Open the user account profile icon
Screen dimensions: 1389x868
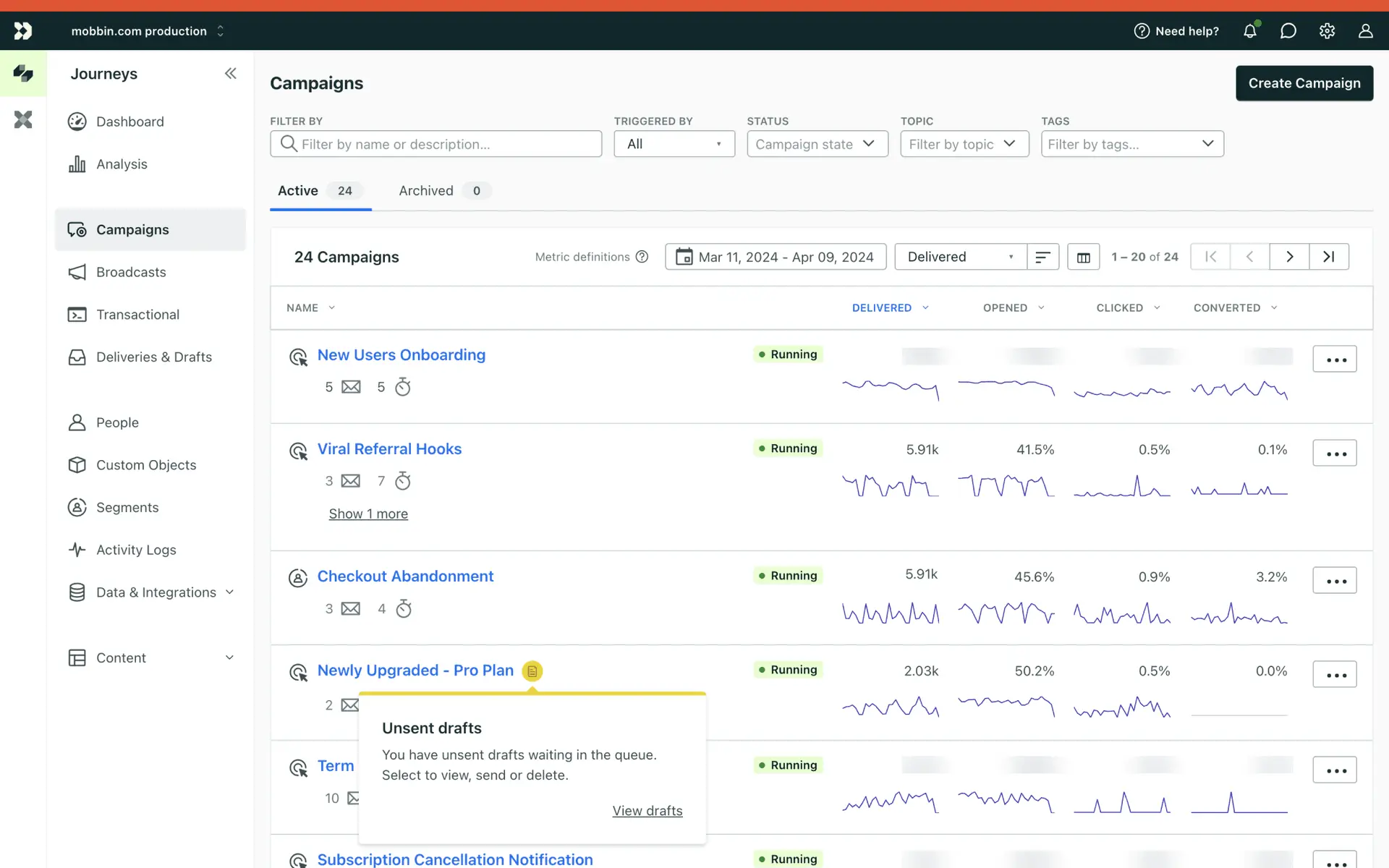1365,31
